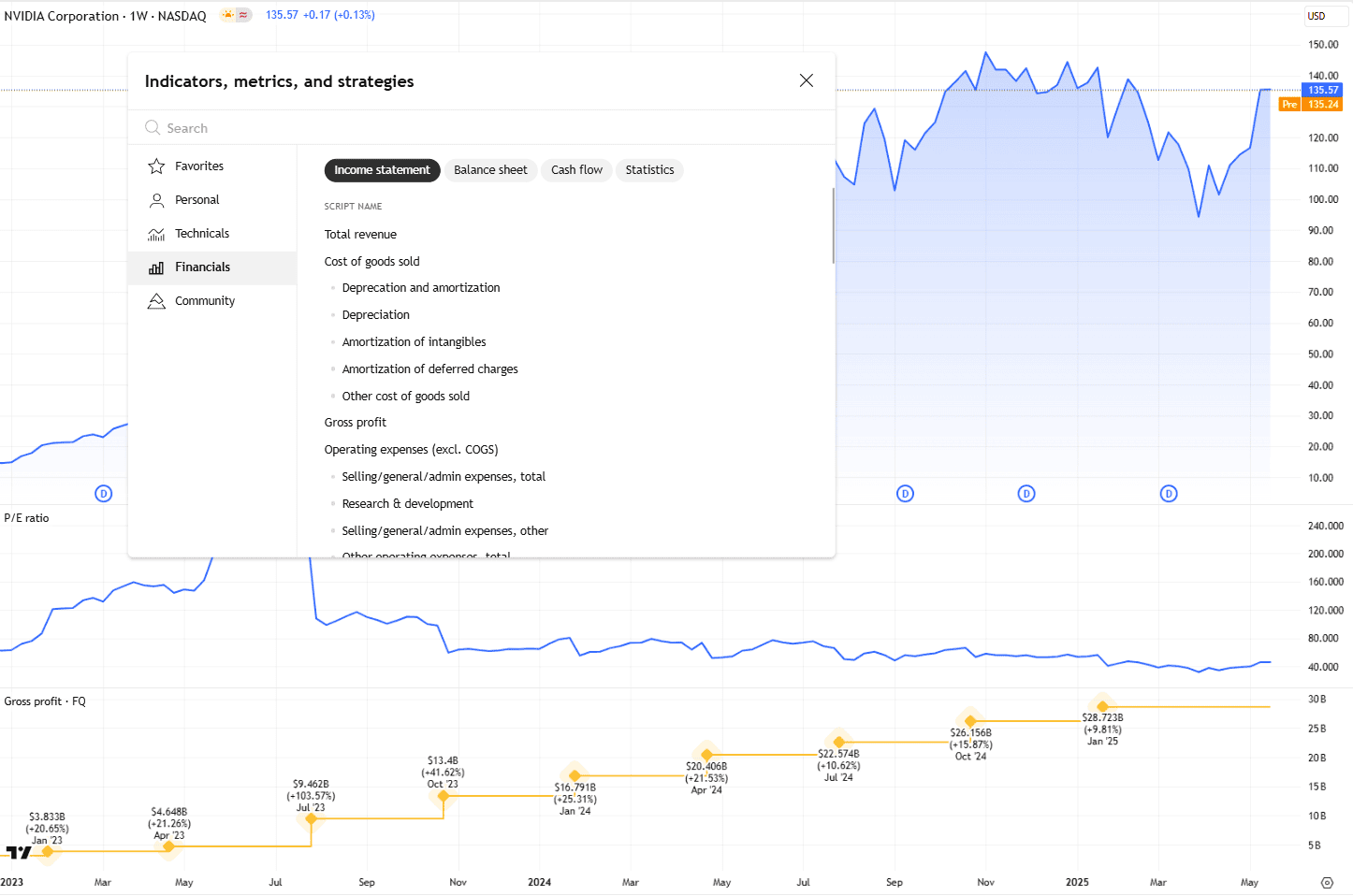Click the Jul '24 $22.574B data point
The height and width of the screenshot is (896, 1353).
[838, 742]
